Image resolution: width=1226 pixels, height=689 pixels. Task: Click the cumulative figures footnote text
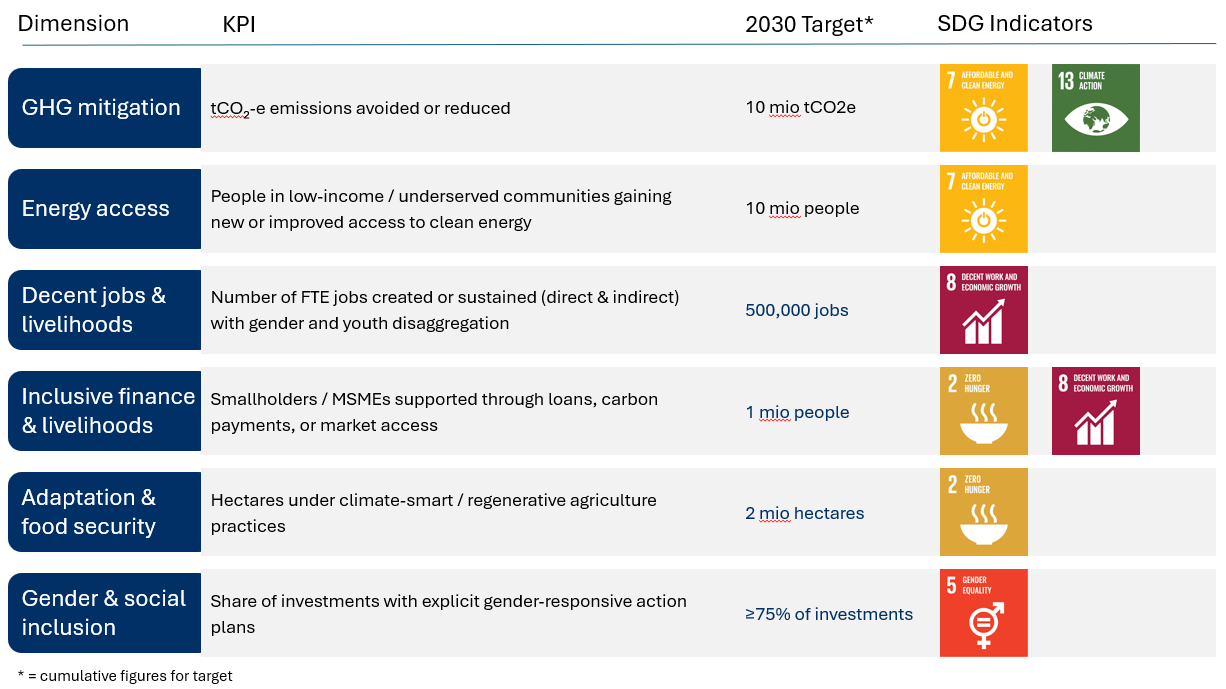[125, 676]
